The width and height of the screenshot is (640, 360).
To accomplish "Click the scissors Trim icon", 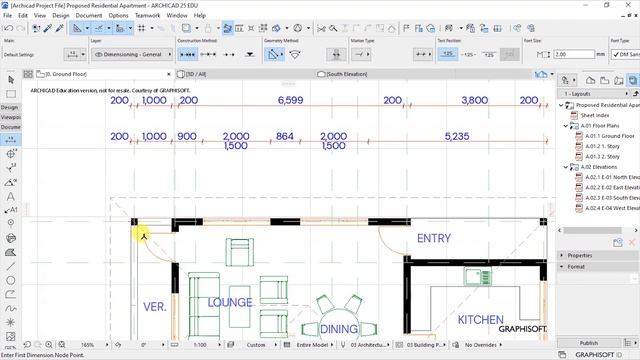I will (321, 28).
